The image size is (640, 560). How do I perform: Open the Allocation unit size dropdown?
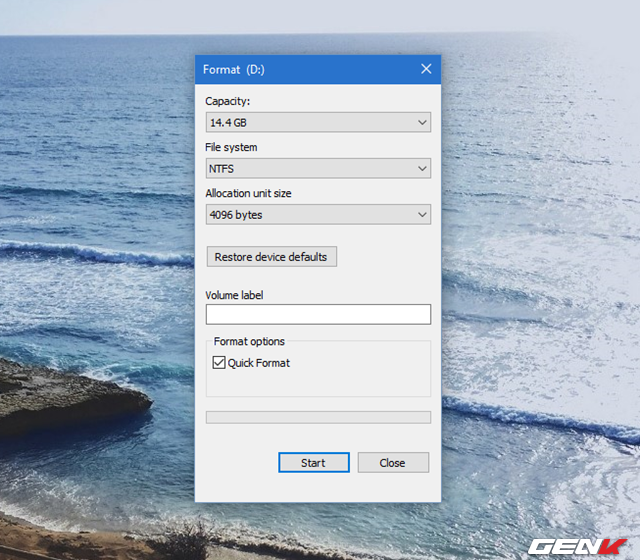(318, 215)
